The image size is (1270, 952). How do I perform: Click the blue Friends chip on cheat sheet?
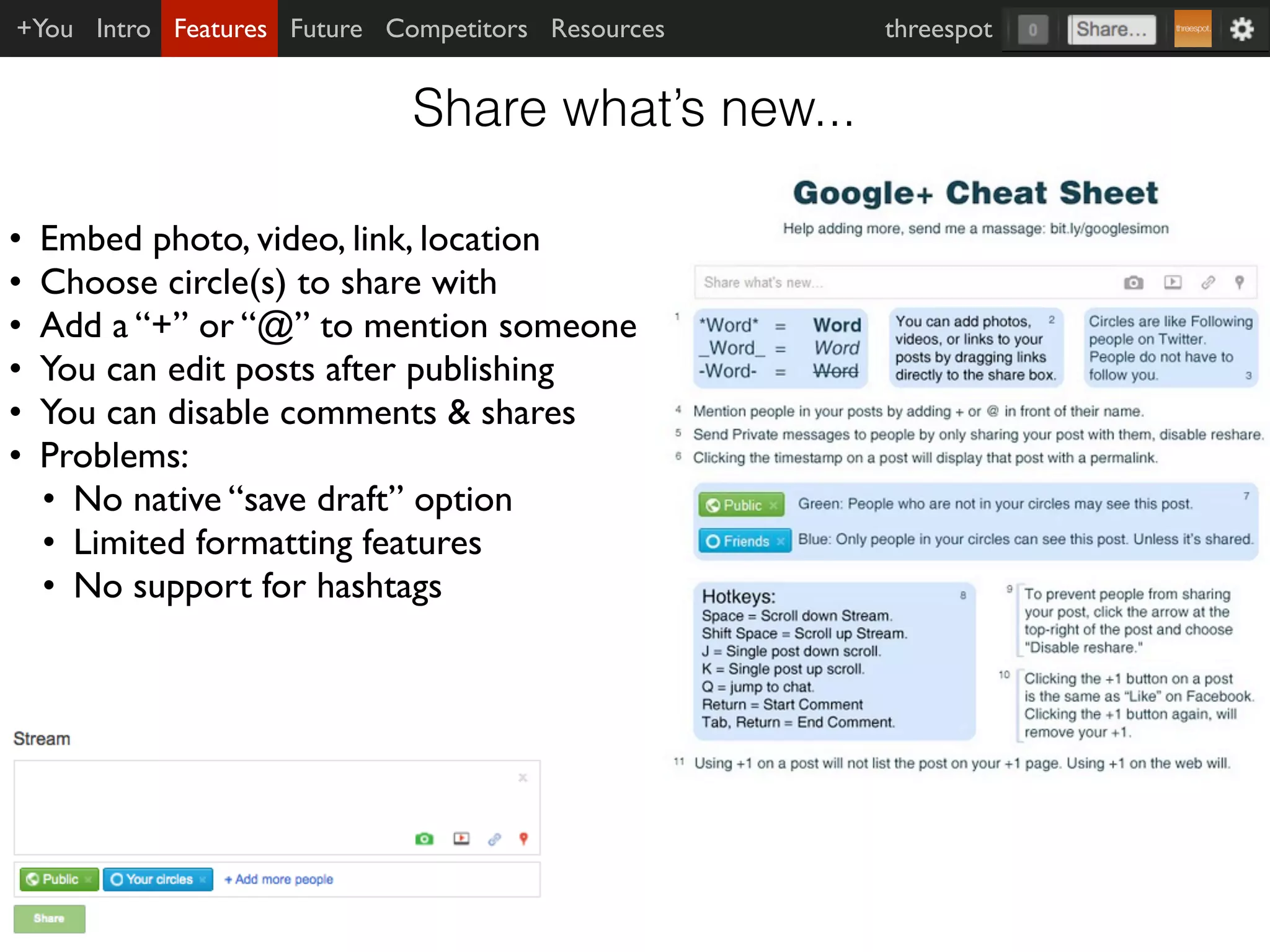[x=745, y=540]
